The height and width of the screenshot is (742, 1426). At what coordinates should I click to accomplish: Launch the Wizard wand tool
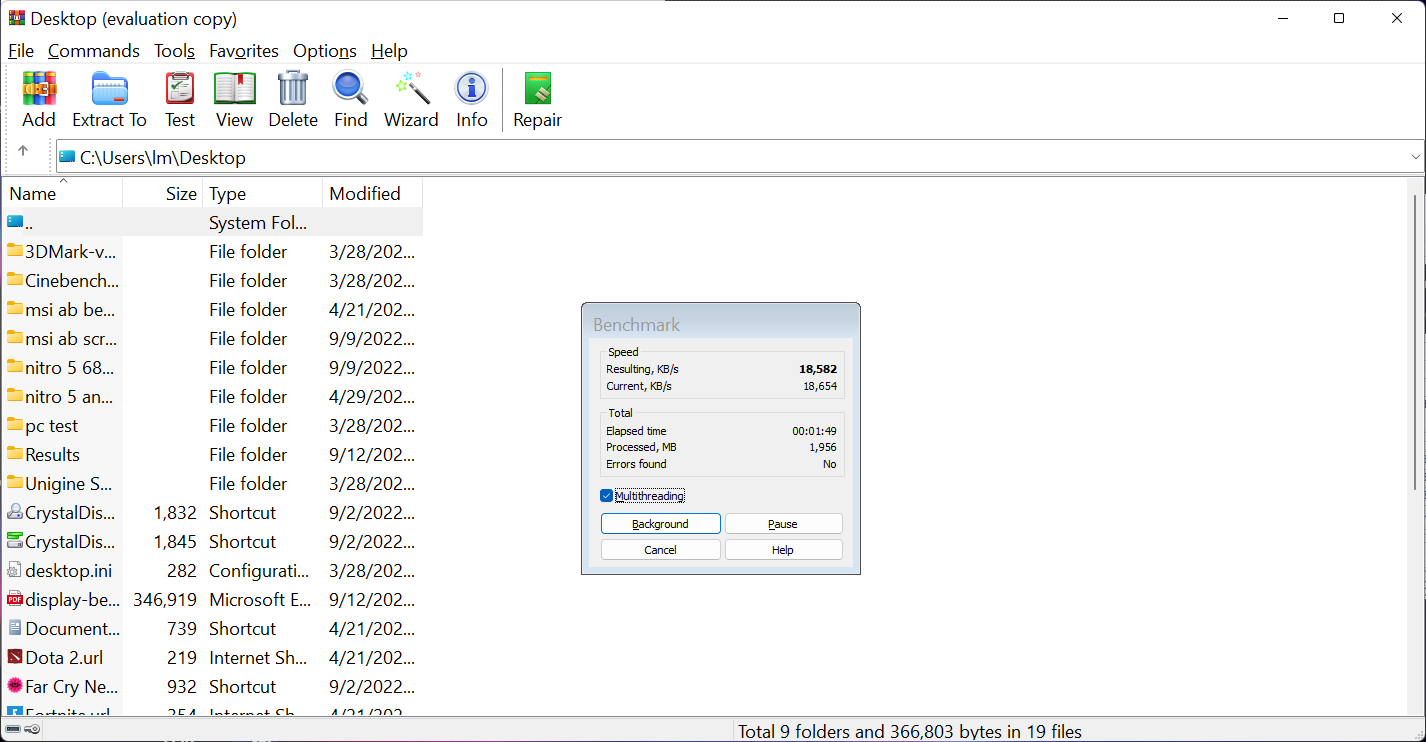click(412, 89)
